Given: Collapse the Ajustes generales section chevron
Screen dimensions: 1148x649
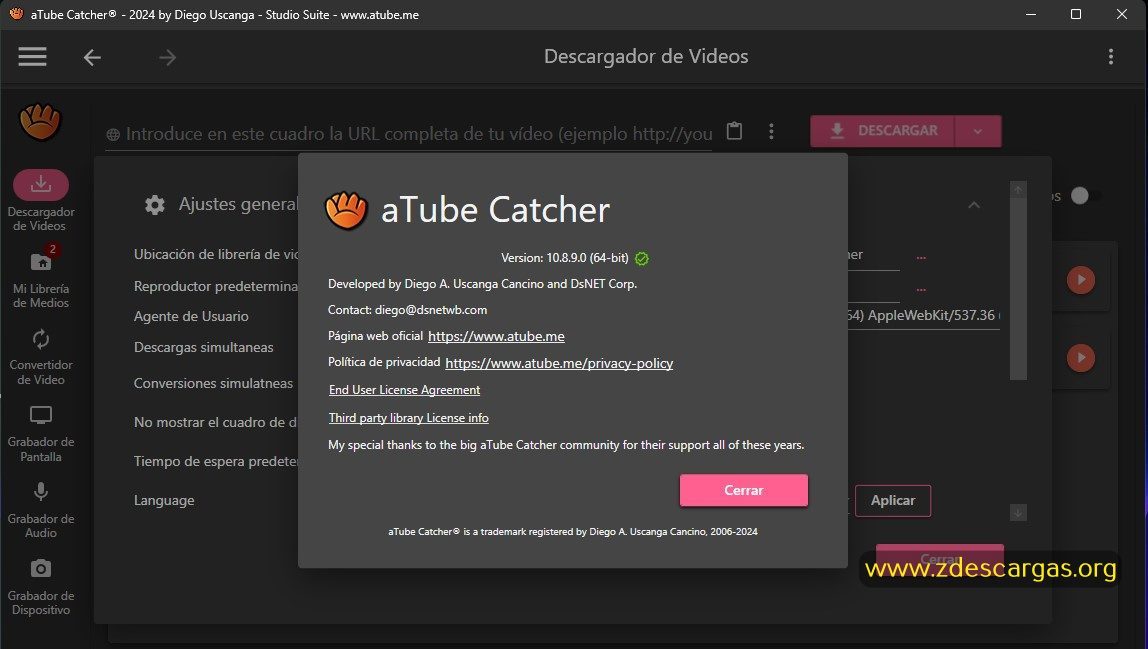Looking at the screenshot, I should tap(974, 205).
